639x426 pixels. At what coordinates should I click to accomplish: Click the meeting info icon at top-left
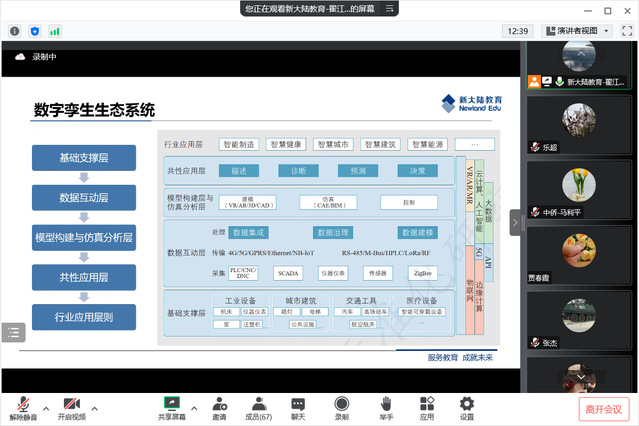pyautogui.click(x=15, y=31)
